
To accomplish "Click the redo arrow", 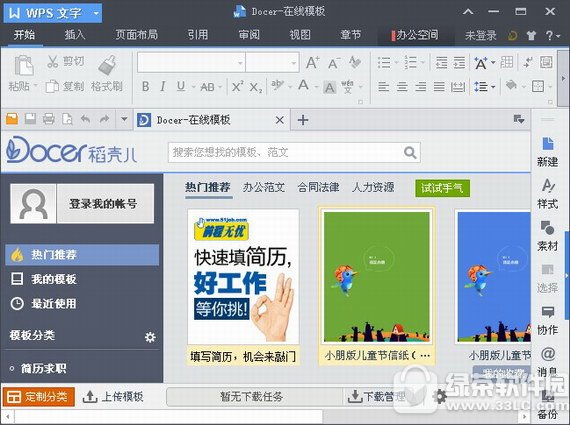I will click(x=105, y=119).
